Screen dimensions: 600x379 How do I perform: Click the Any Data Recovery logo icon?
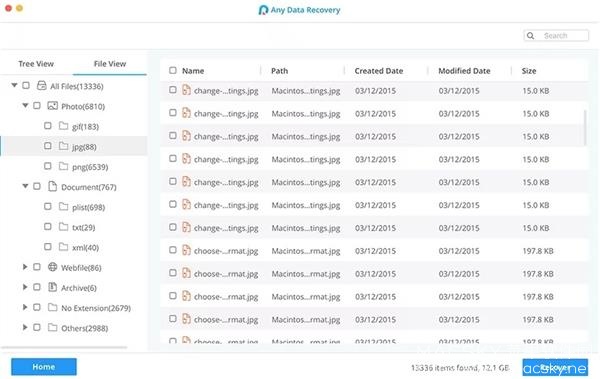click(x=263, y=10)
